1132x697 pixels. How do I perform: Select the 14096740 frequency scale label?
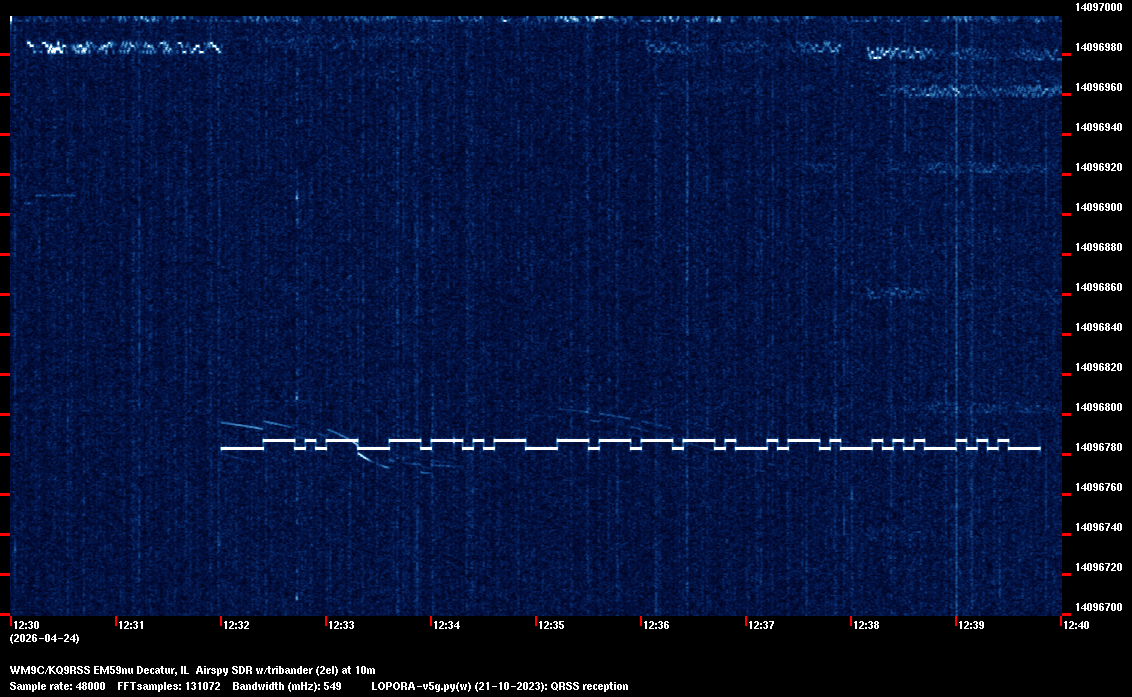[x=1097, y=527]
